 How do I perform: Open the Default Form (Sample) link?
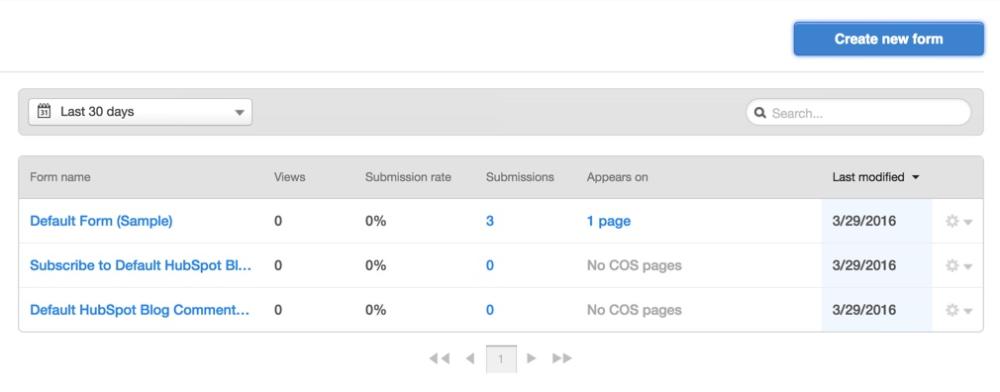pyautogui.click(x=101, y=221)
